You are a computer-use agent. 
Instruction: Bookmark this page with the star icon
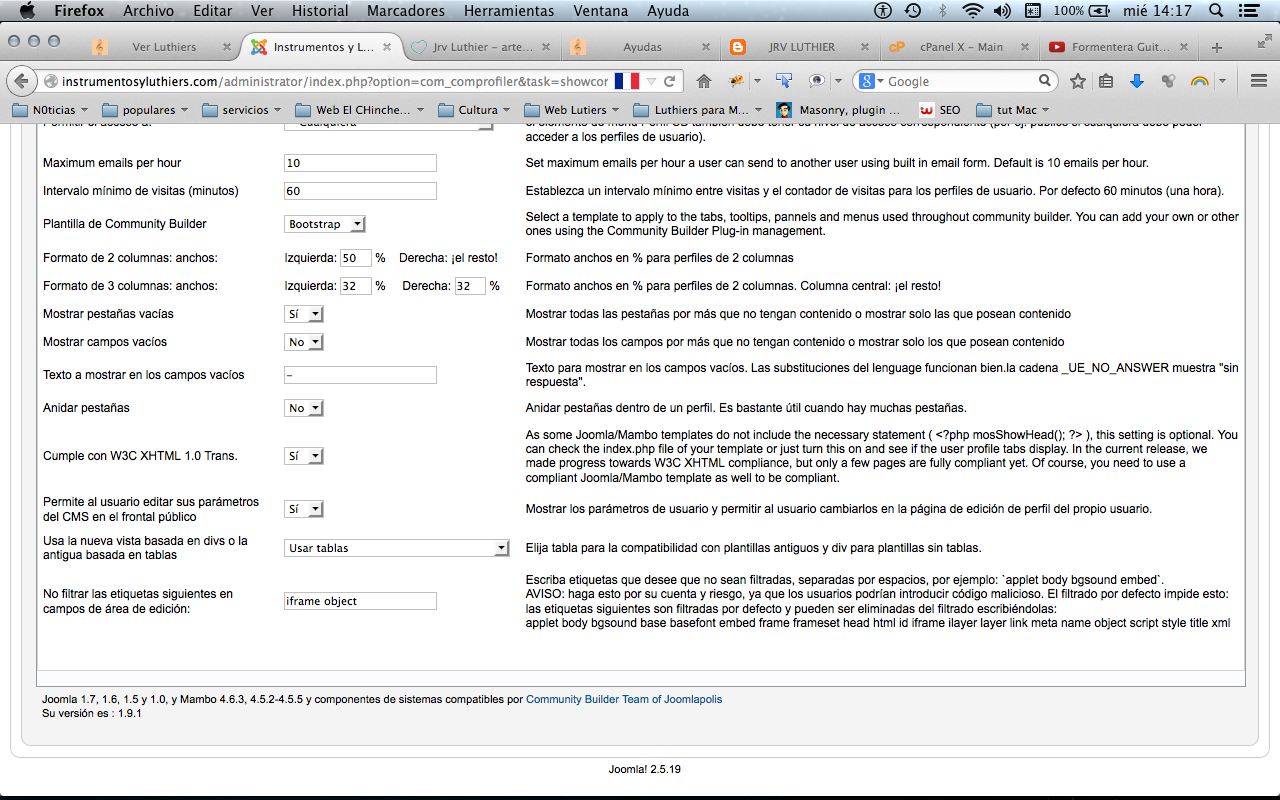[x=1077, y=81]
